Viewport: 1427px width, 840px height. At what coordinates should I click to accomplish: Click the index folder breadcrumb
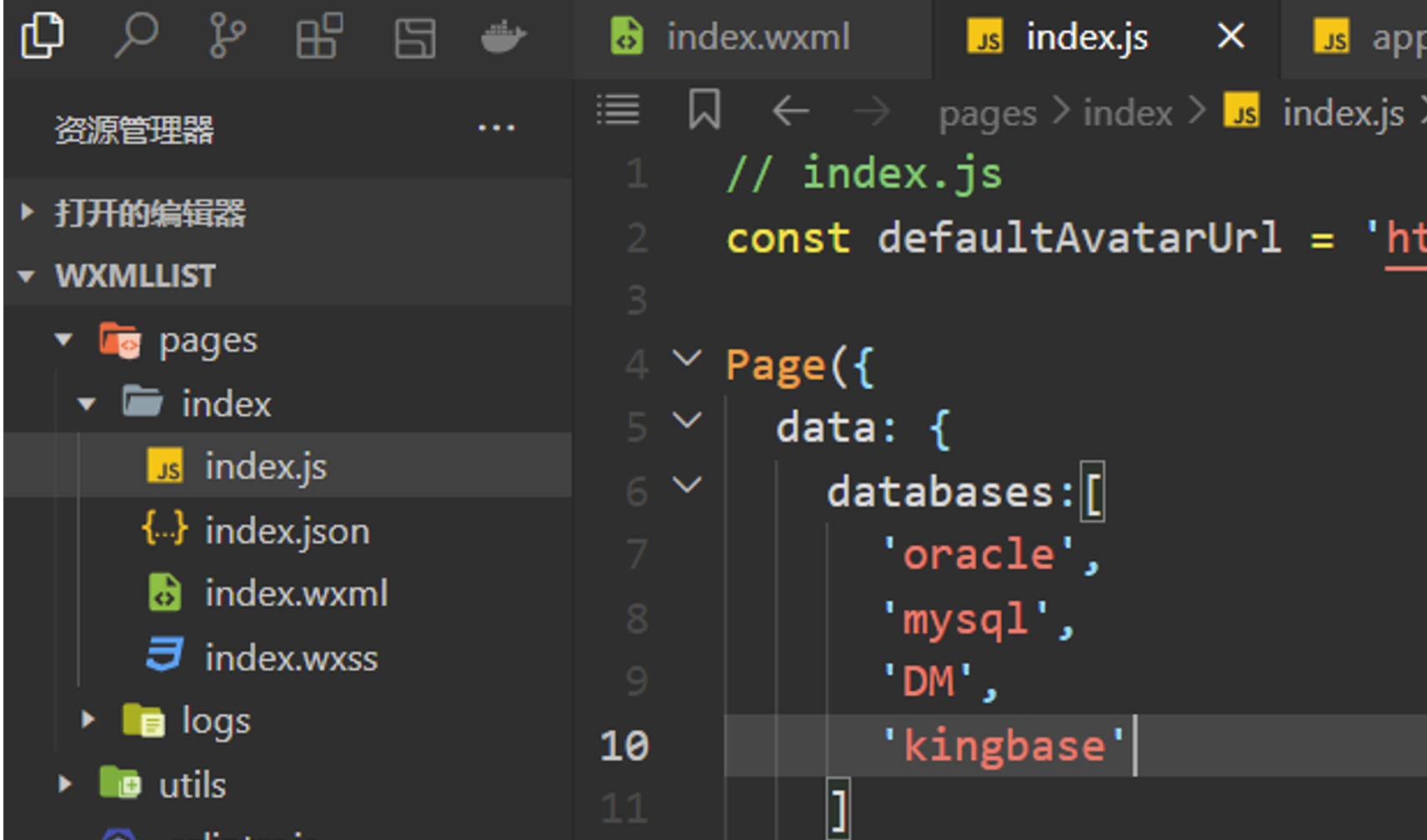coord(1128,113)
